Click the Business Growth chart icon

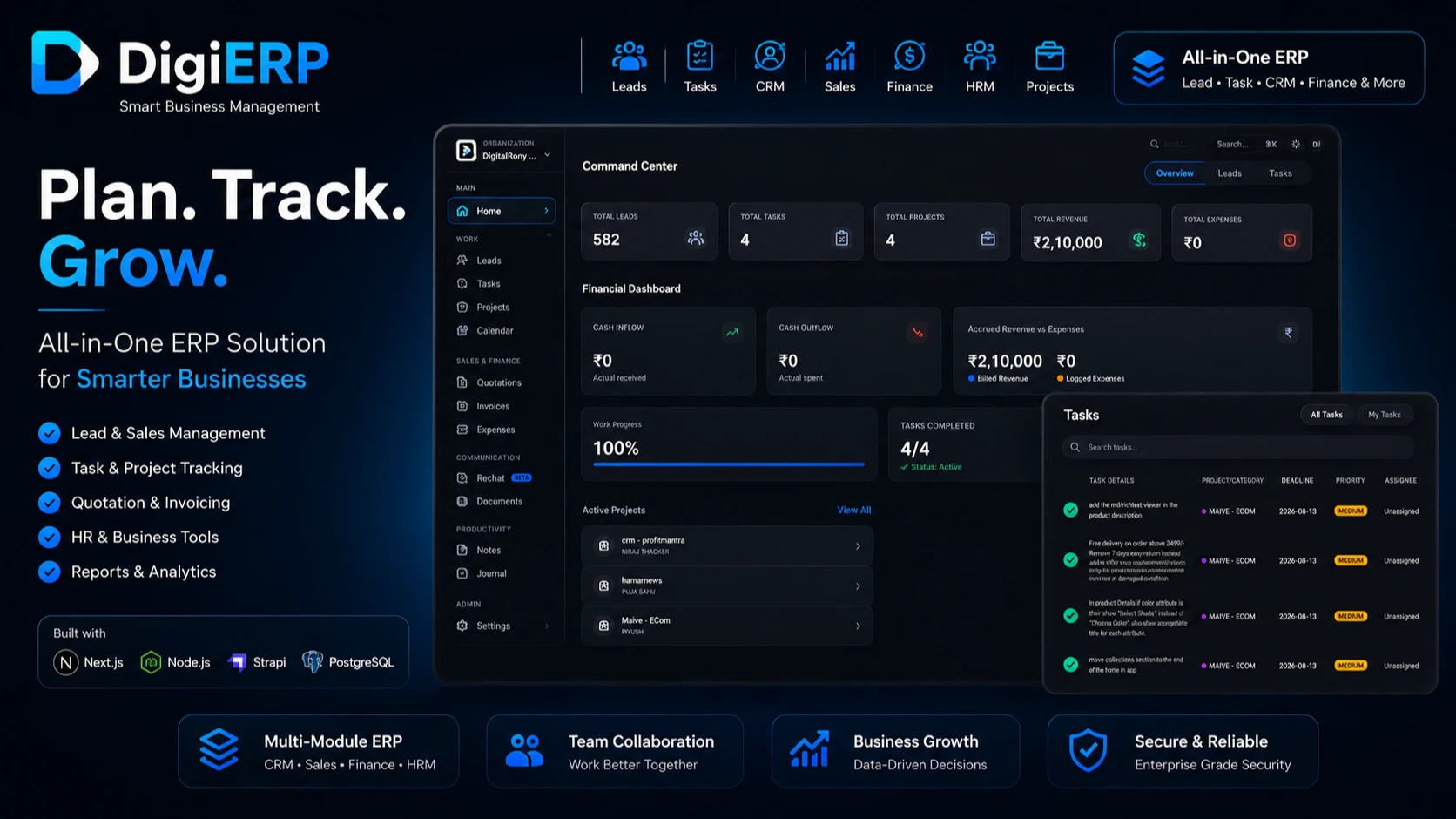[809, 749]
